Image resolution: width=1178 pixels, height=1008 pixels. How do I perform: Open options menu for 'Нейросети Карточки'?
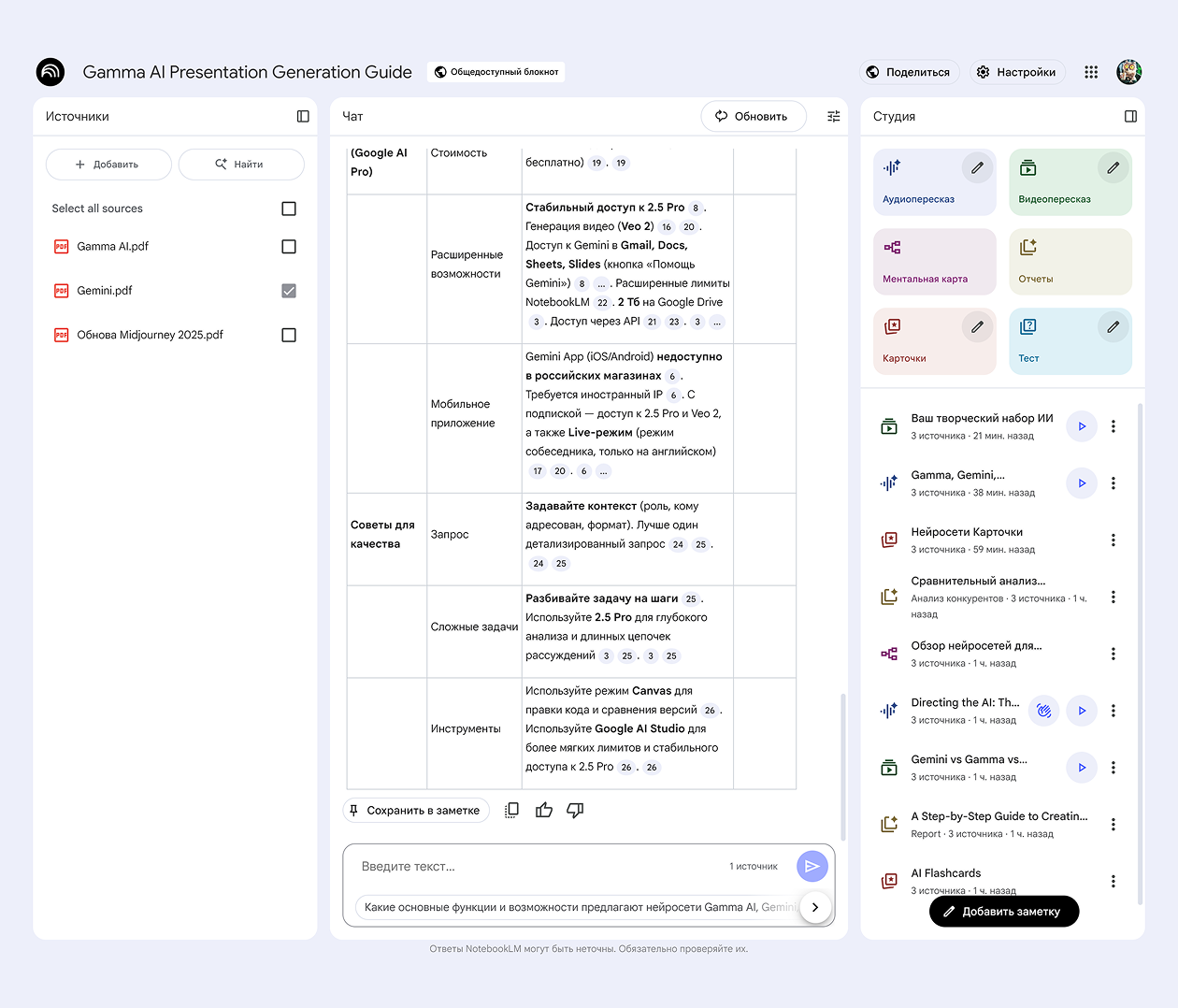(1113, 540)
